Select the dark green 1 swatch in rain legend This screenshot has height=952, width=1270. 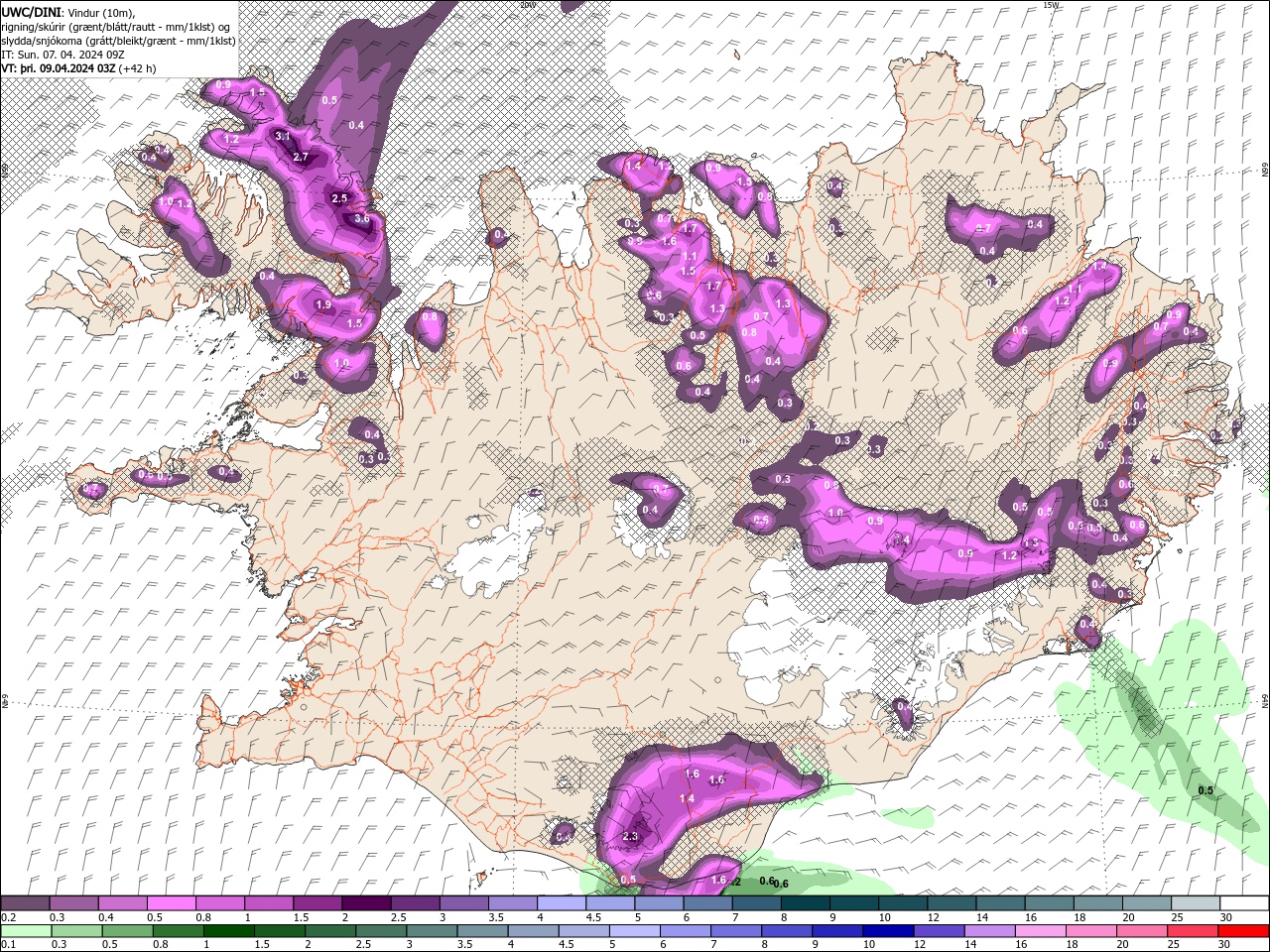[x=228, y=931]
